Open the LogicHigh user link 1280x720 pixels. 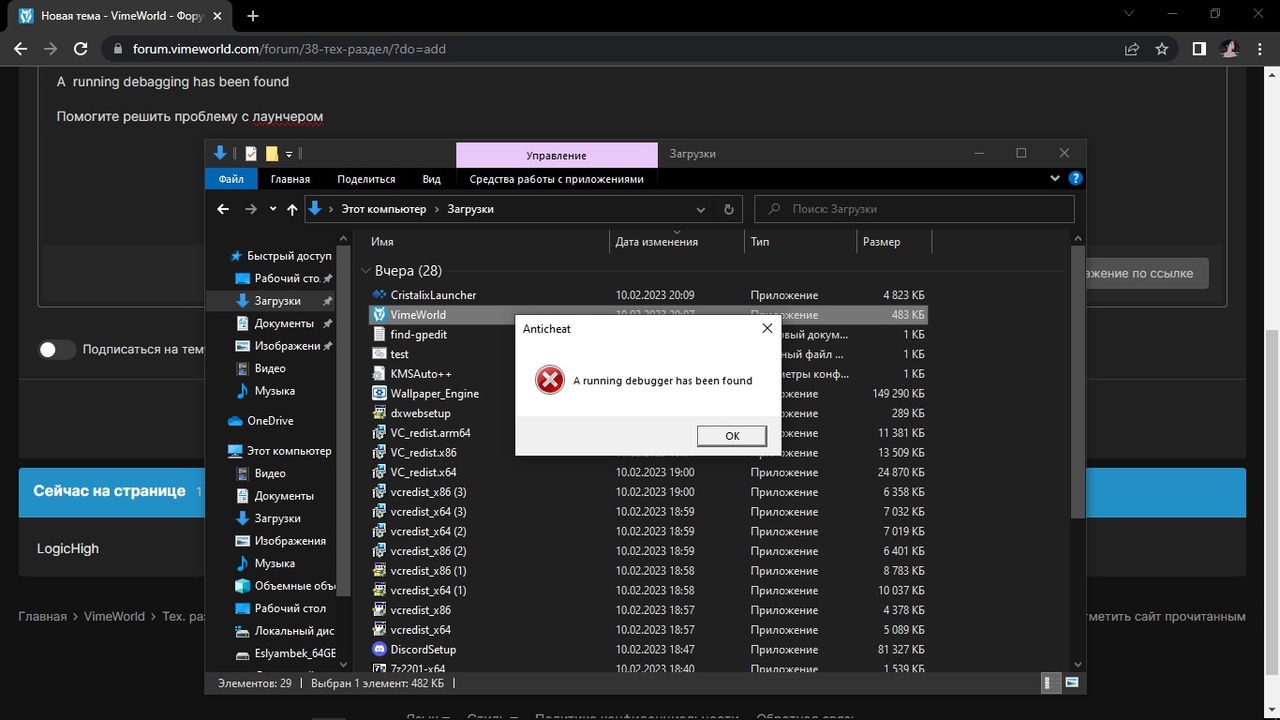click(x=68, y=548)
